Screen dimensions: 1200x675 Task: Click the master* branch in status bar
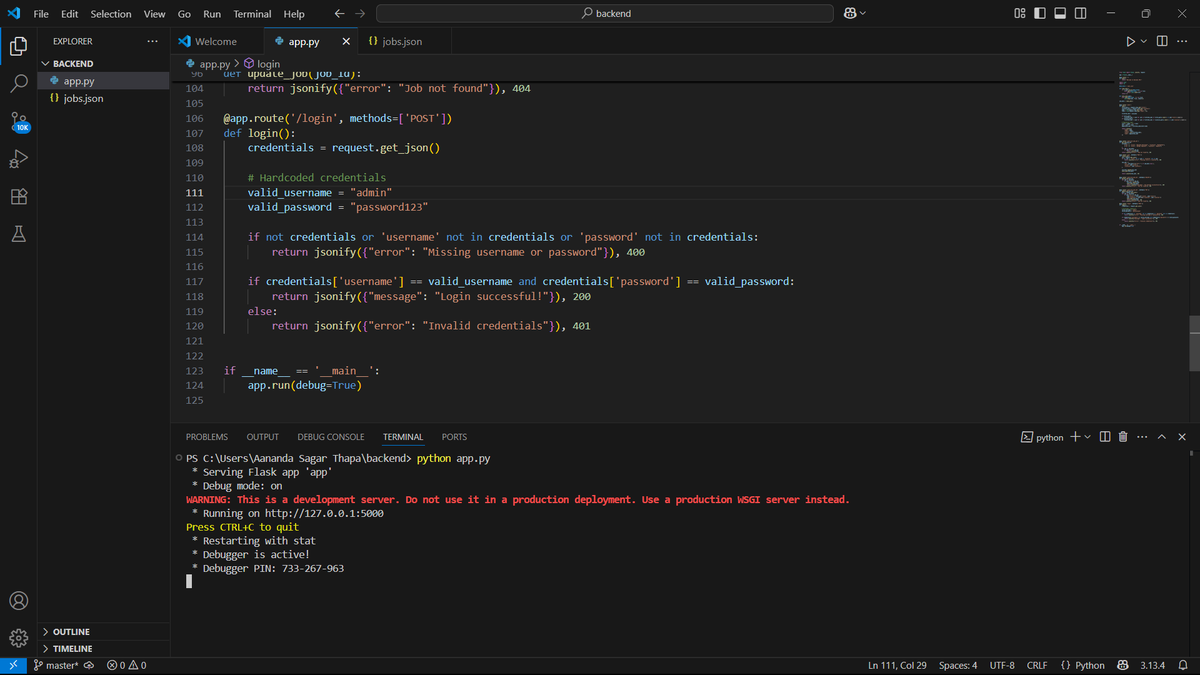click(x=55, y=666)
